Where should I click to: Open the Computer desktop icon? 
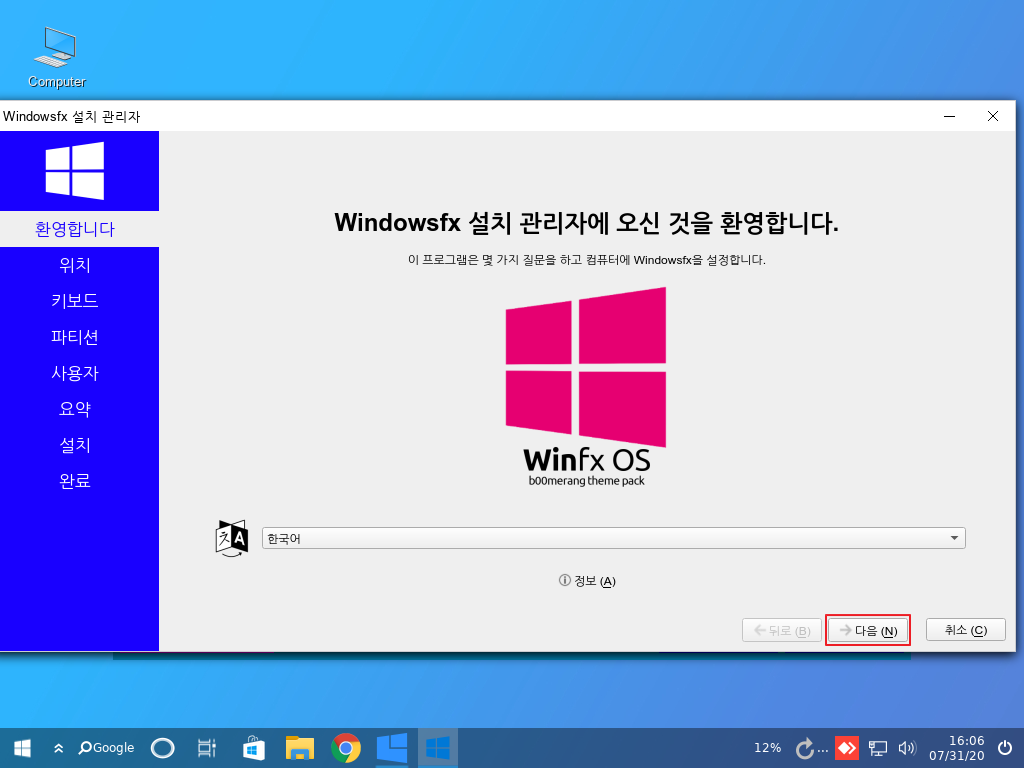pyautogui.click(x=56, y=57)
